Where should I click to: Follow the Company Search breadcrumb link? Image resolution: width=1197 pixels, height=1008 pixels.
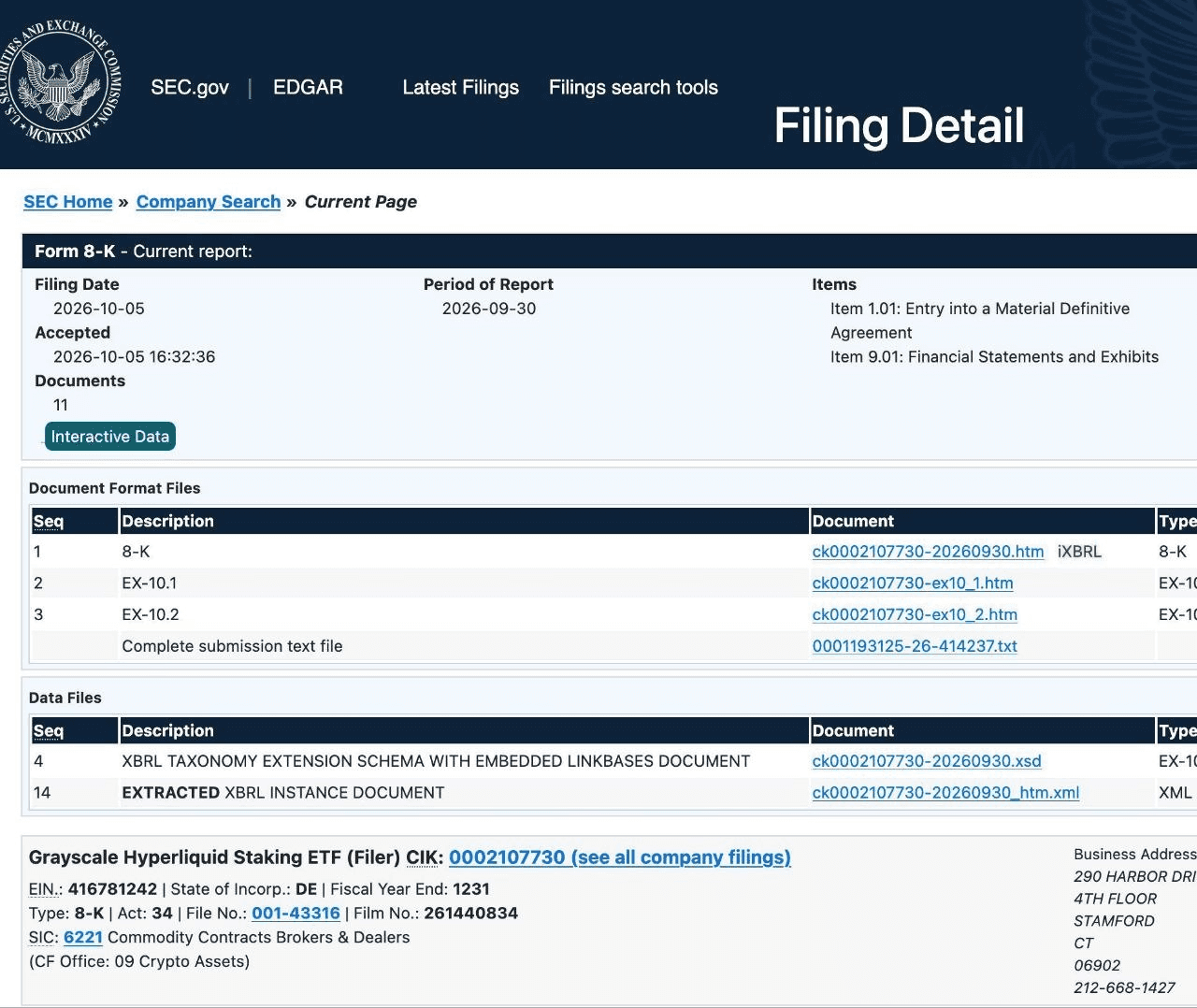pos(209,202)
